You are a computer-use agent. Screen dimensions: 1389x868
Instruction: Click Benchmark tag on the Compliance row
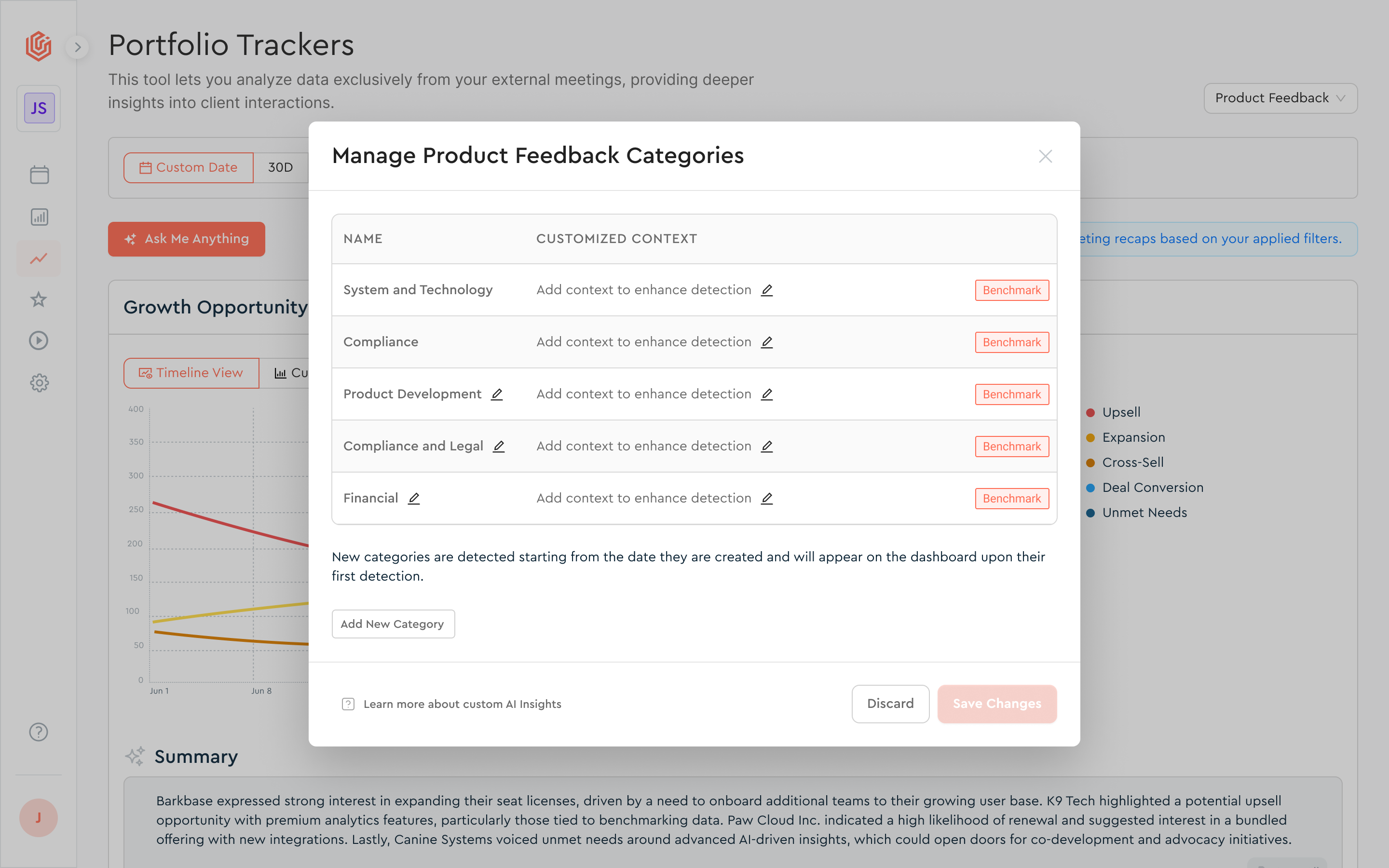pos(1011,342)
